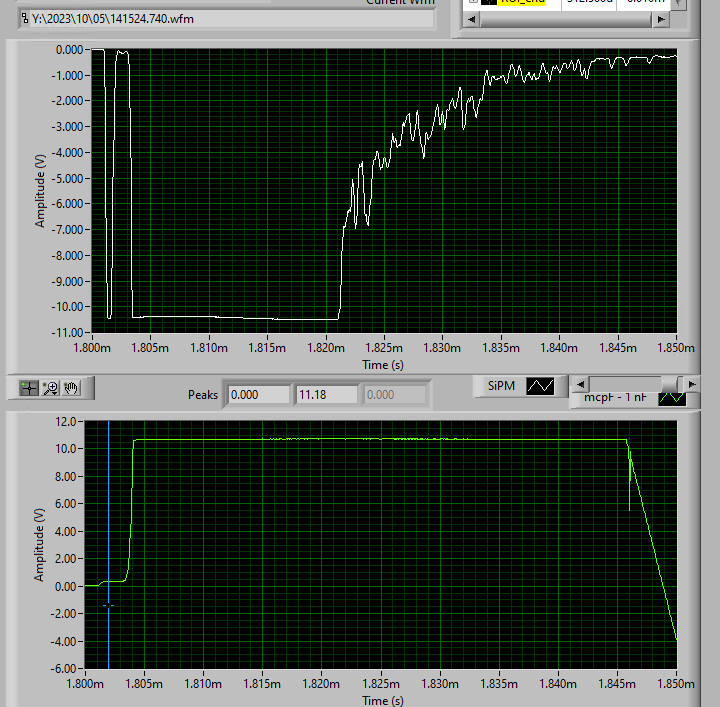This screenshot has width=720, height=707.
Task: Click the lower graph 1.825m time axis label
Action: coord(381,684)
